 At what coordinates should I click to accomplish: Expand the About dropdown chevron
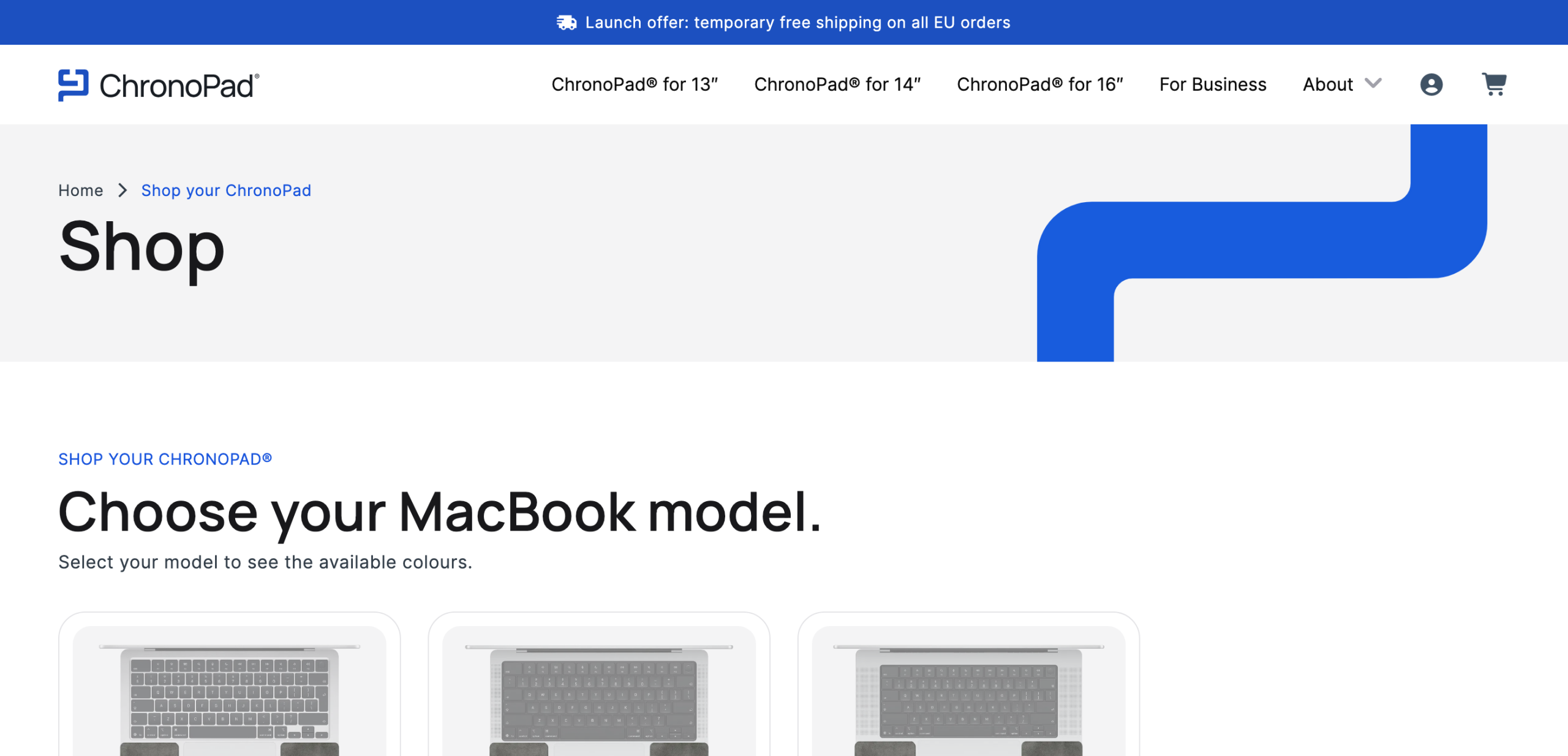pyautogui.click(x=1373, y=83)
